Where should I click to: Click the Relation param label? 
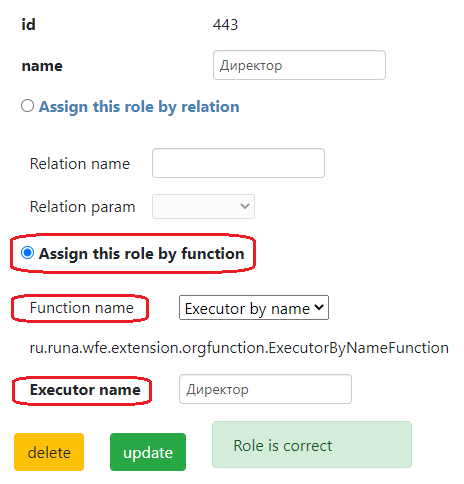(x=83, y=207)
